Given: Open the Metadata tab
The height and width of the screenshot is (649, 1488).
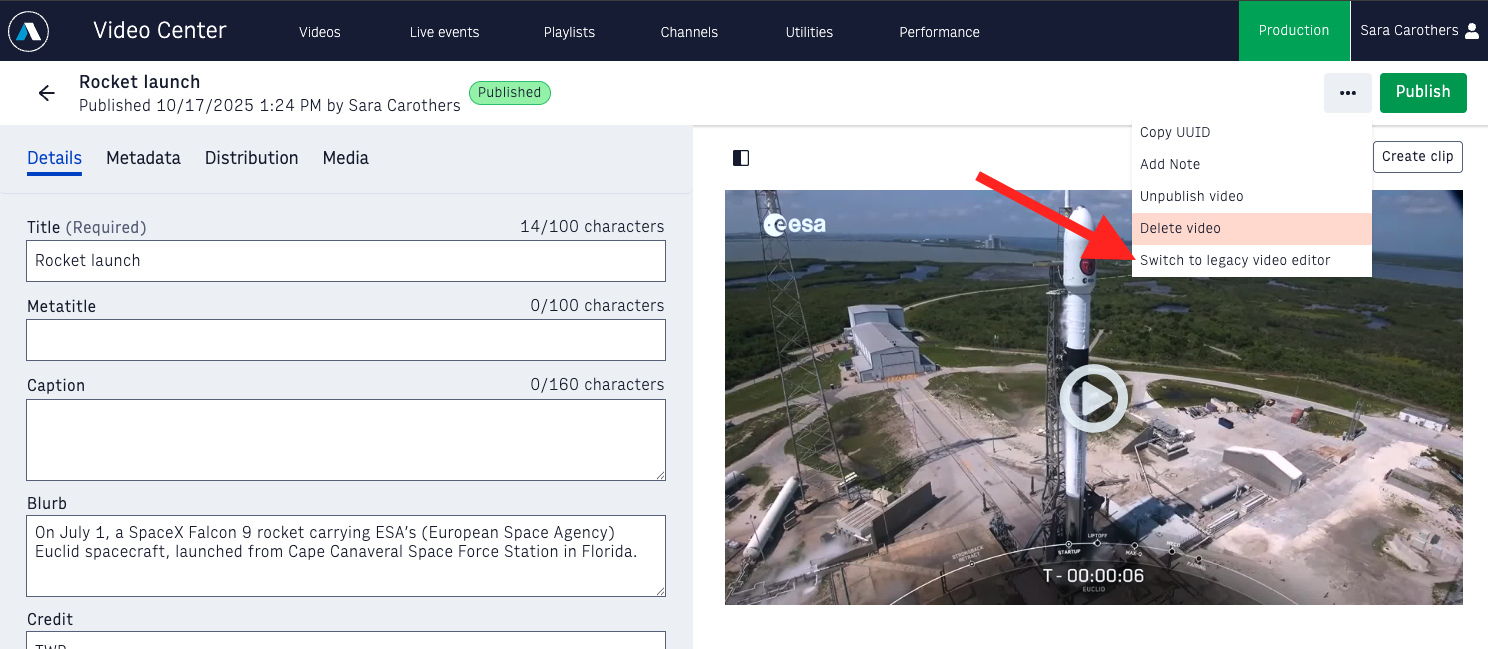Looking at the screenshot, I should (x=143, y=158).
